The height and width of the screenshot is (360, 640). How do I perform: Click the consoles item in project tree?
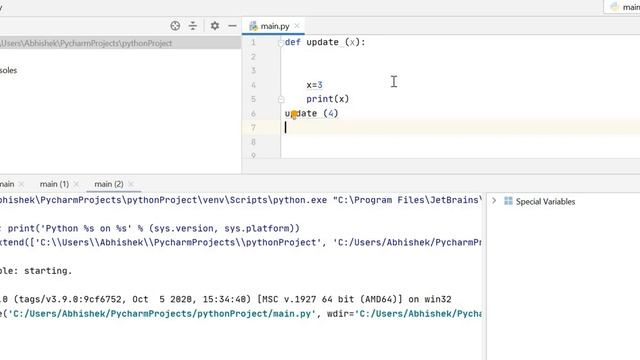coord(9,70)
